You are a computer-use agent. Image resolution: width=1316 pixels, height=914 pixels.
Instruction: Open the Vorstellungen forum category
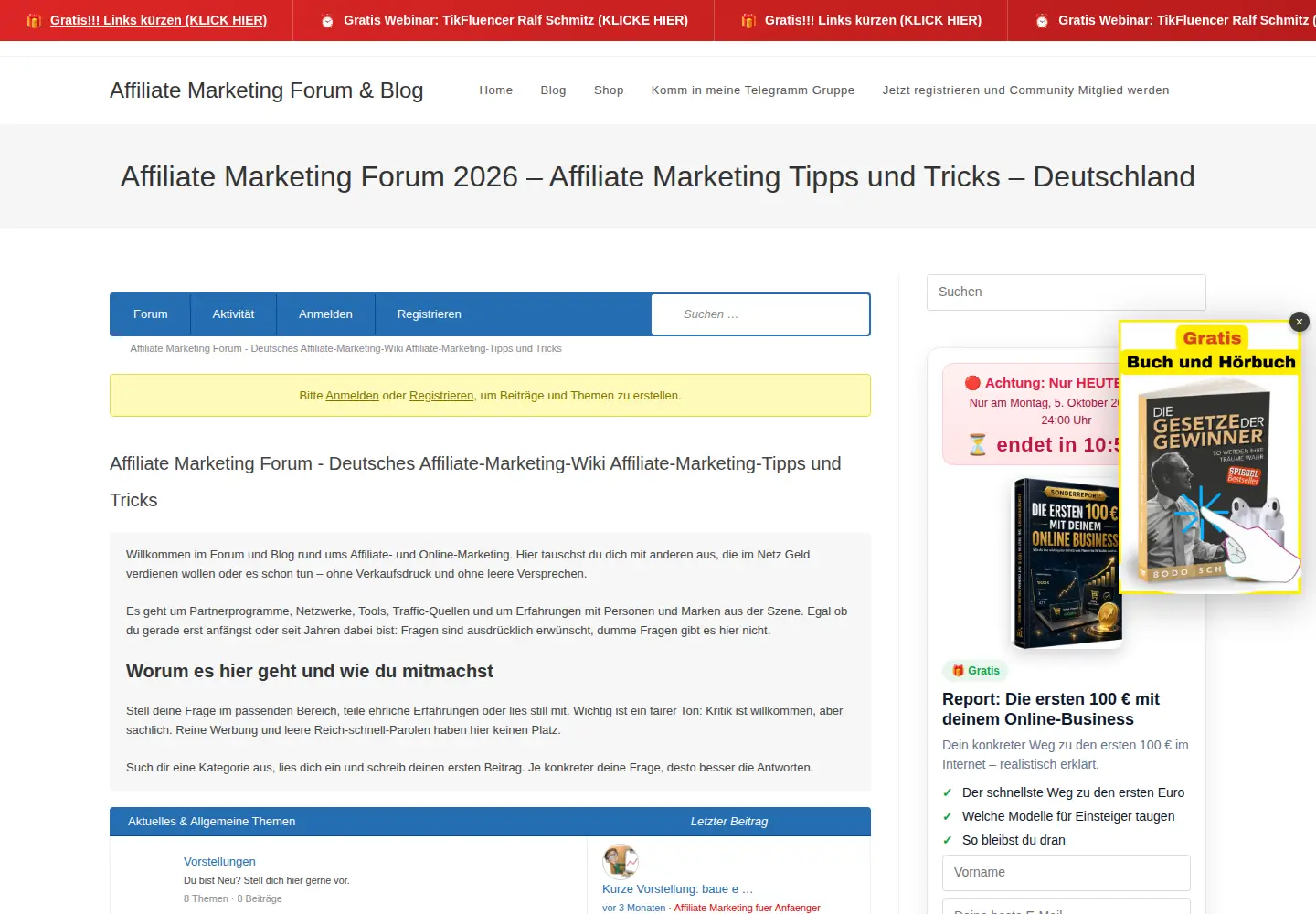(x=219, y=862)
